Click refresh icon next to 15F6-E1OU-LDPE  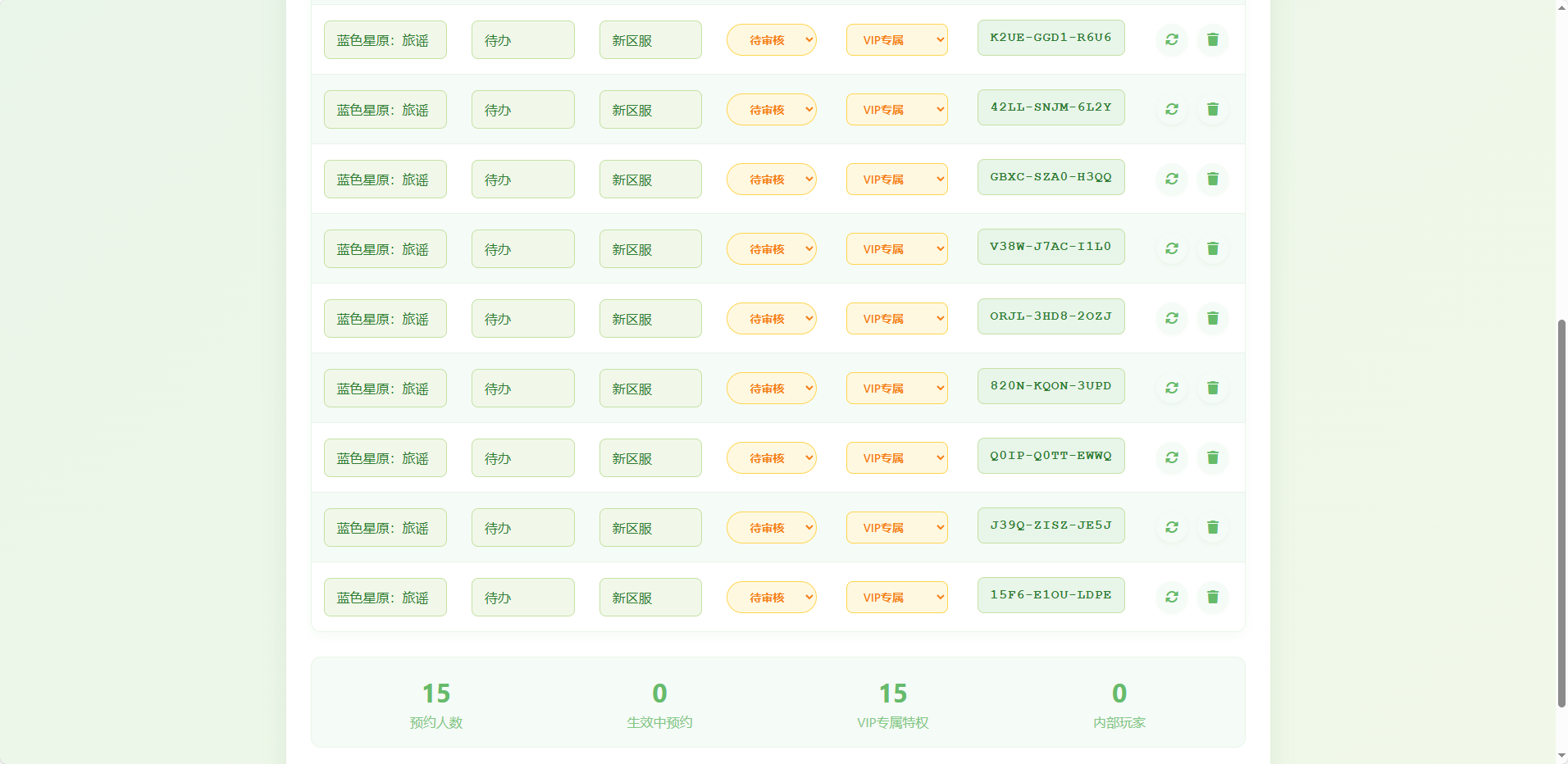tap(1171, 597)
